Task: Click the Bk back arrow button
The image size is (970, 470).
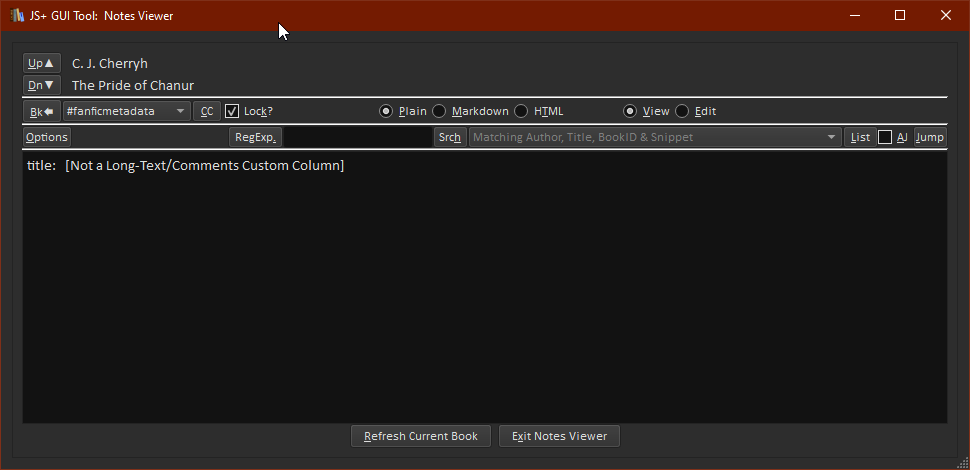Action: tap(41, 111)
